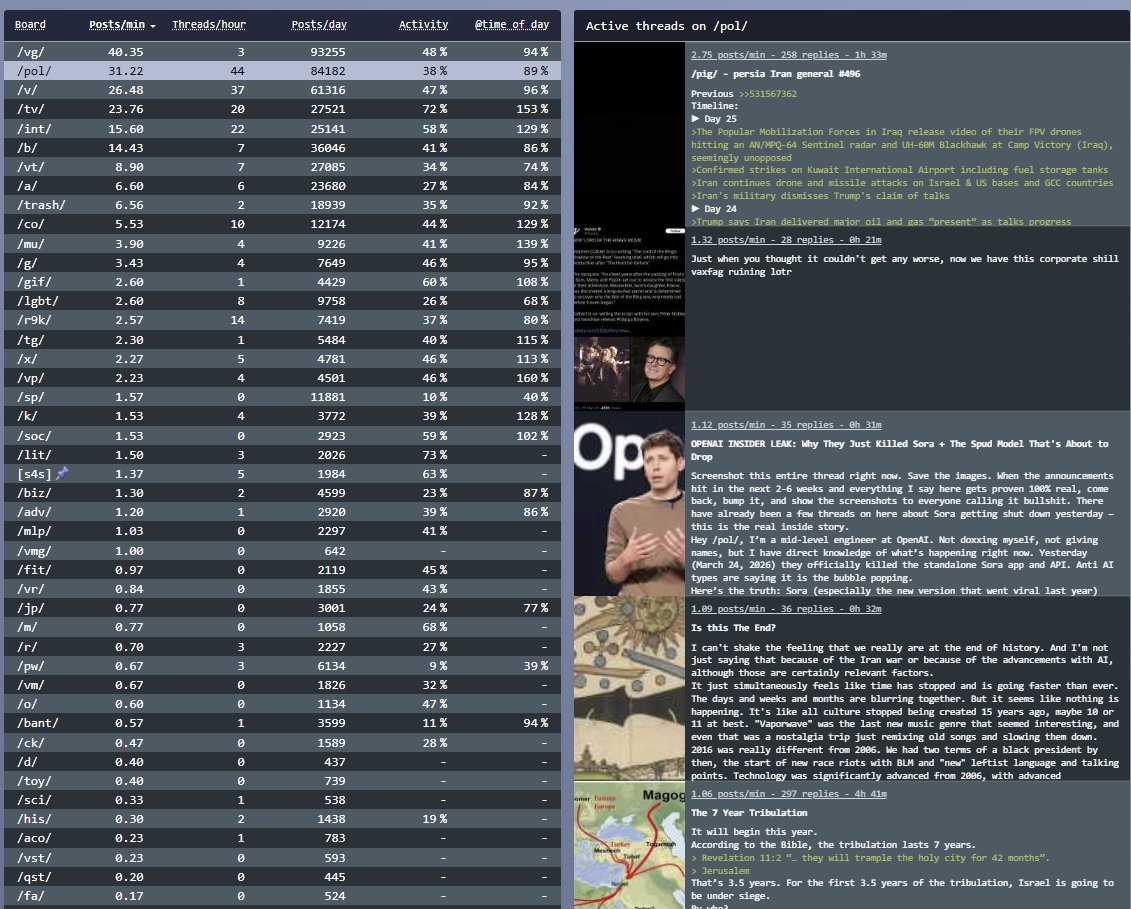
Task: Expand the Day 24 timeline triangle
Action: click(x=695, y=208)
